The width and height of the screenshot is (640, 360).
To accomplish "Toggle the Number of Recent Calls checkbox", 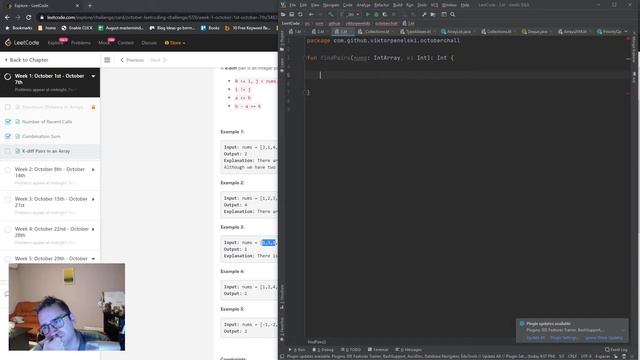I will coord(8,122).
